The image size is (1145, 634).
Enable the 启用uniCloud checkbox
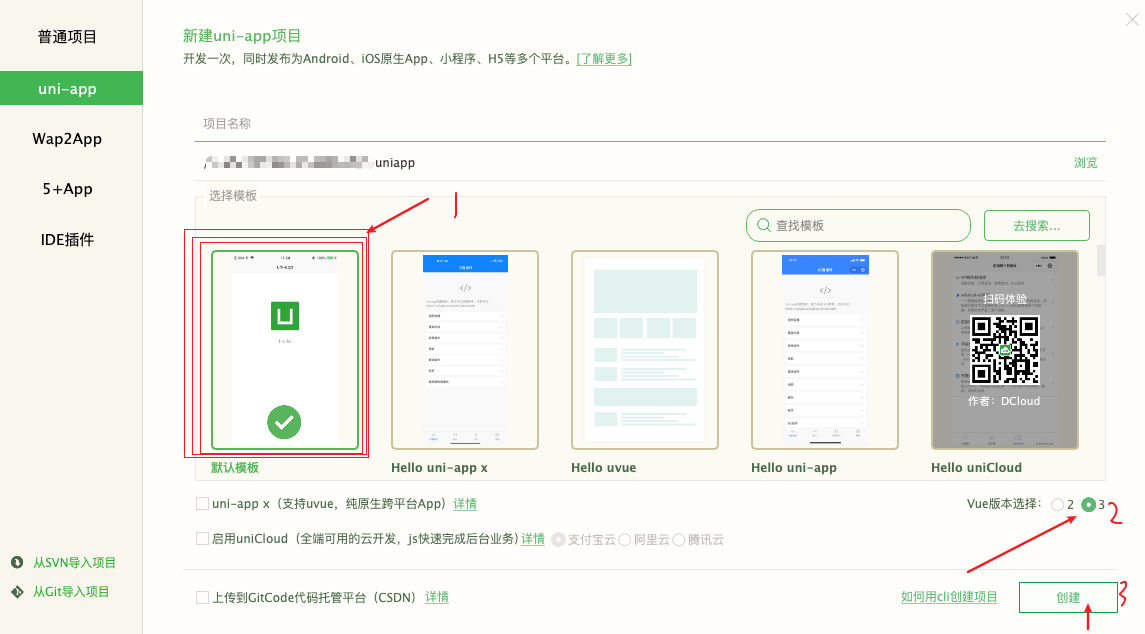(202, 539)
